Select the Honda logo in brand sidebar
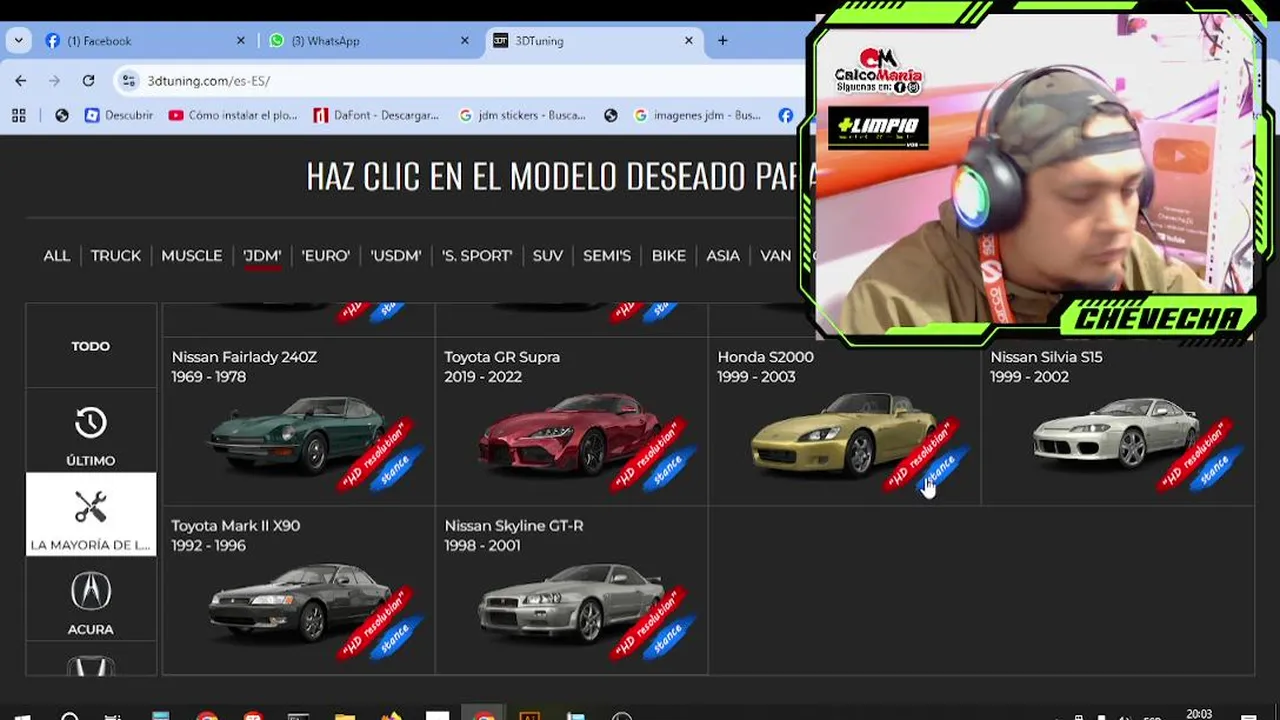 [x=91, y=665]
